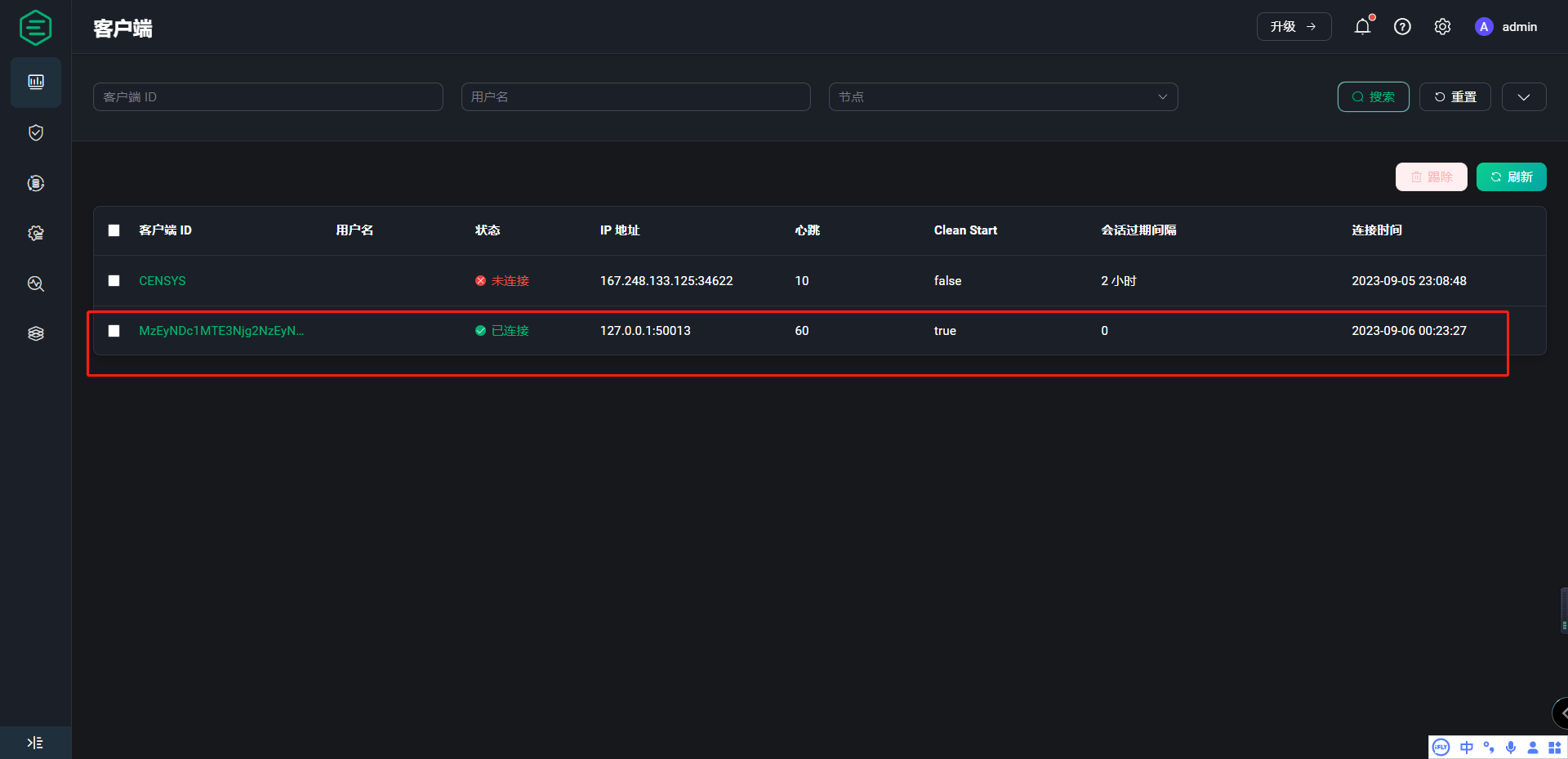The width and height of the screenshot is (1568, 759).
Task: Open the 节点 node dropdown
Action: pyautogui.click(x=1003, y=96)
